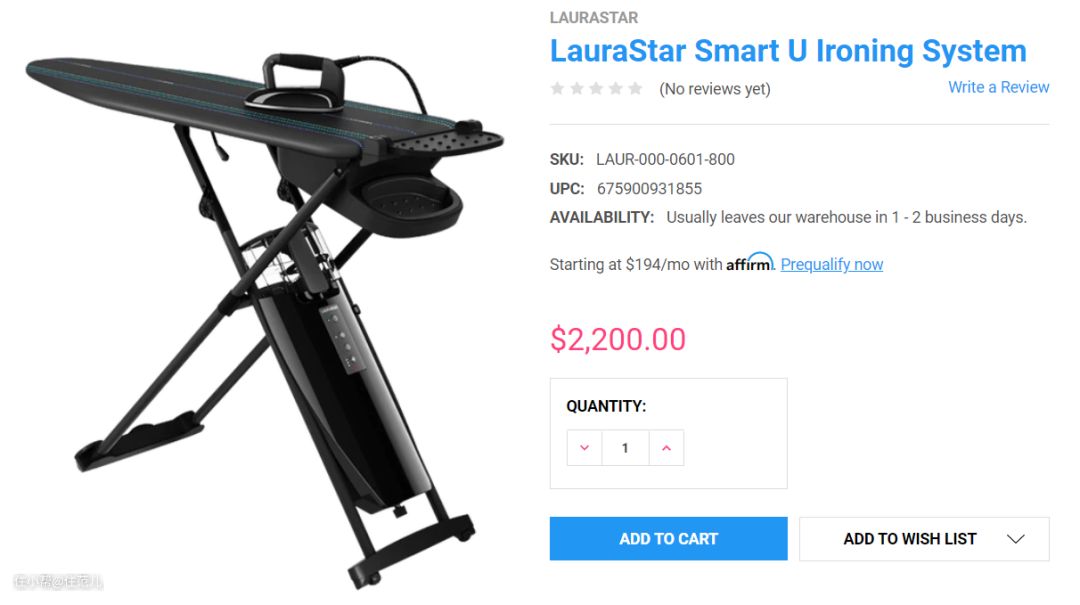Click the $2,200.00 price
Screen dimensions: 1080x605
pos(618,339)
